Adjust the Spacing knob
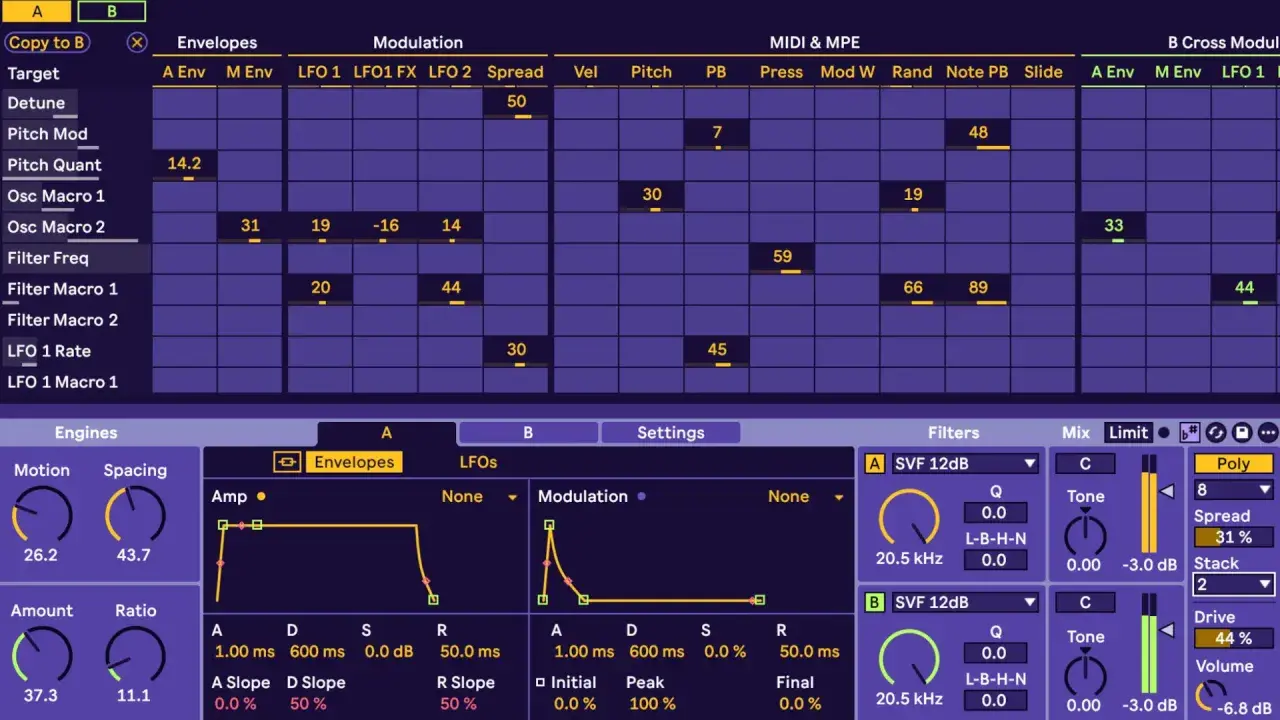Image resolution: width=1280 pixels, height=720 pixels. (135, 515)
